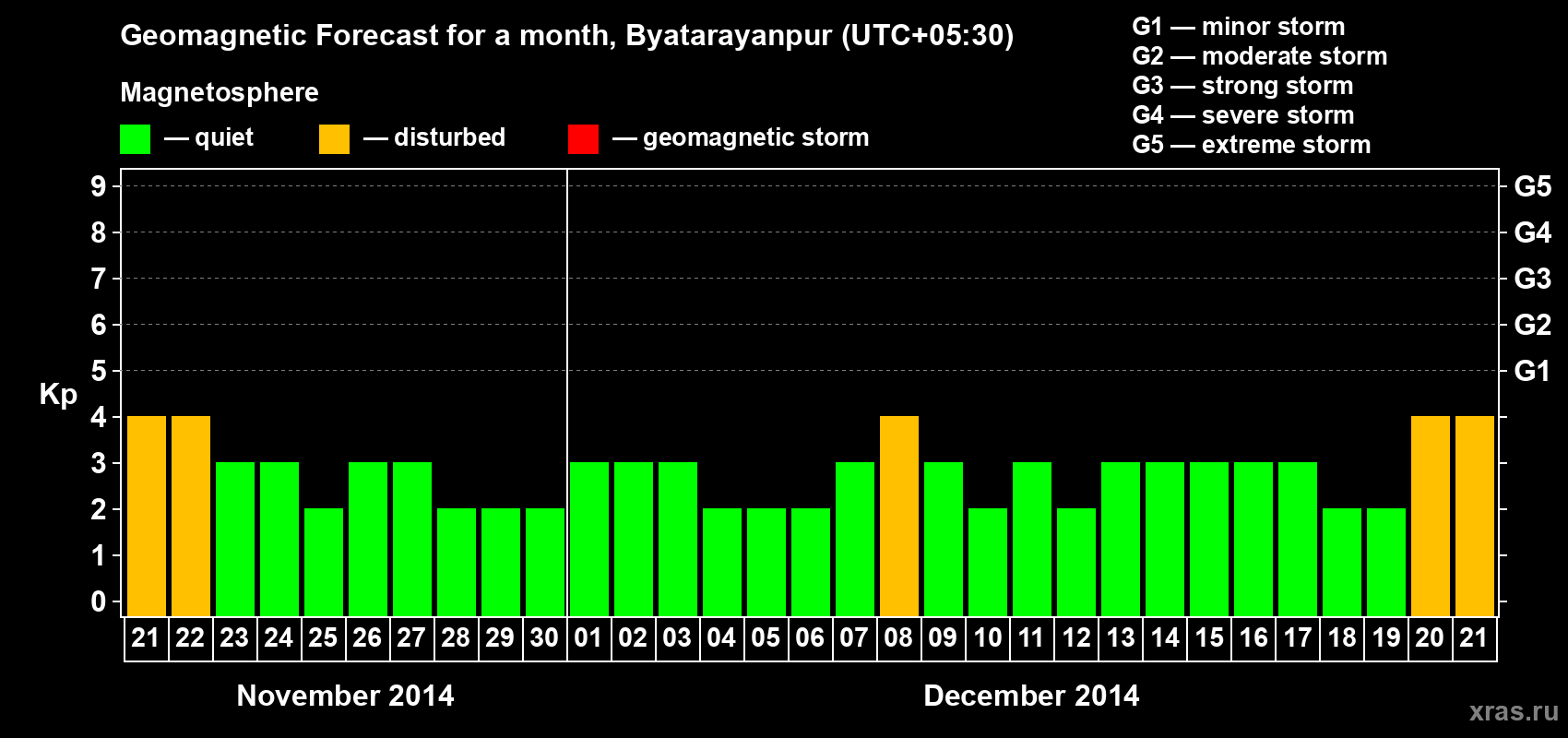1568x738 pixels.
Task: Click the green bar for December 17
Action: (x=1298, y=540)
